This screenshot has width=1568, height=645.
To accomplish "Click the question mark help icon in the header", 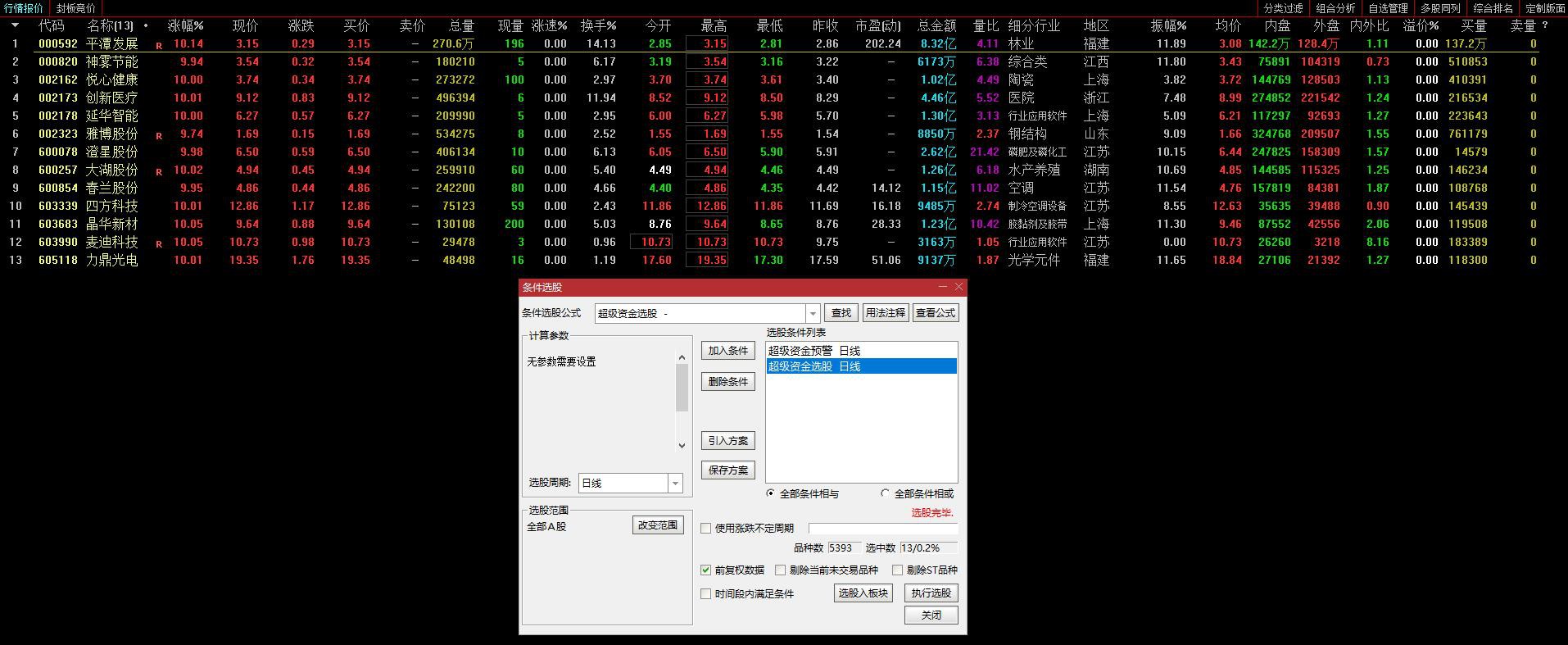I will [1545, 25].
